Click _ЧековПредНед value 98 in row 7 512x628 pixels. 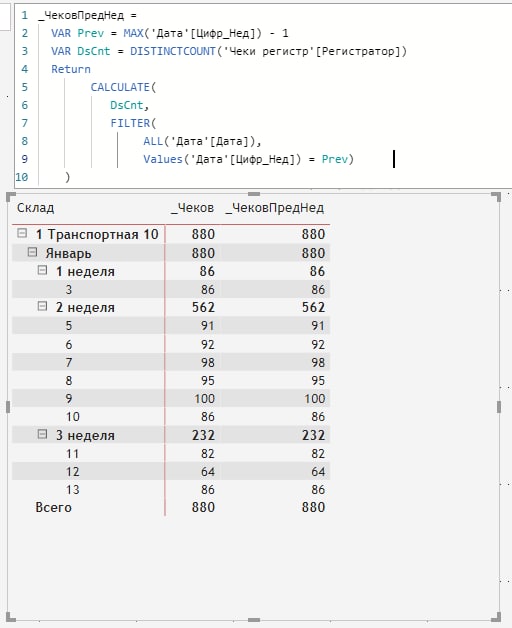coord(318,362)
